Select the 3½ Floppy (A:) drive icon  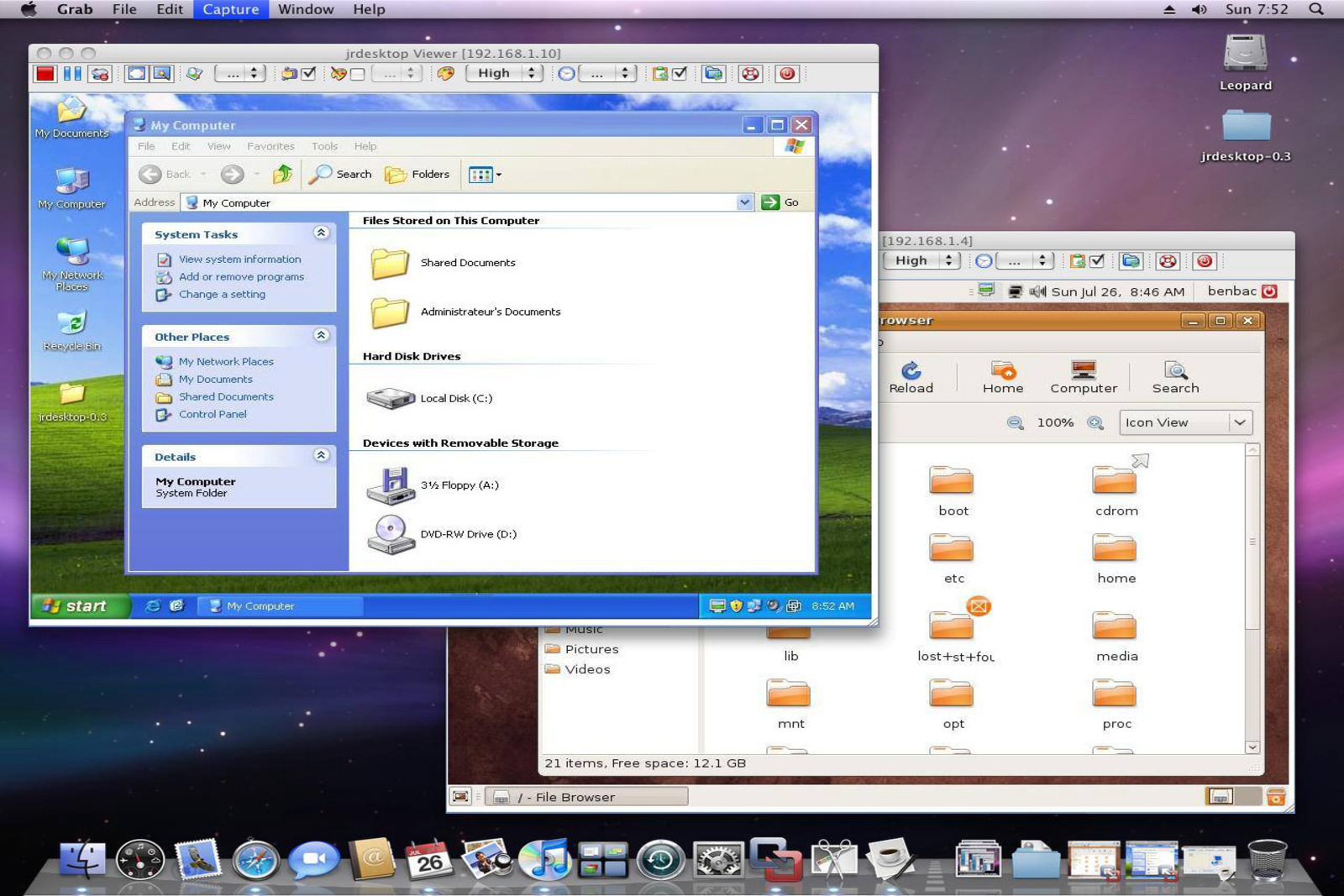(391, 485)
